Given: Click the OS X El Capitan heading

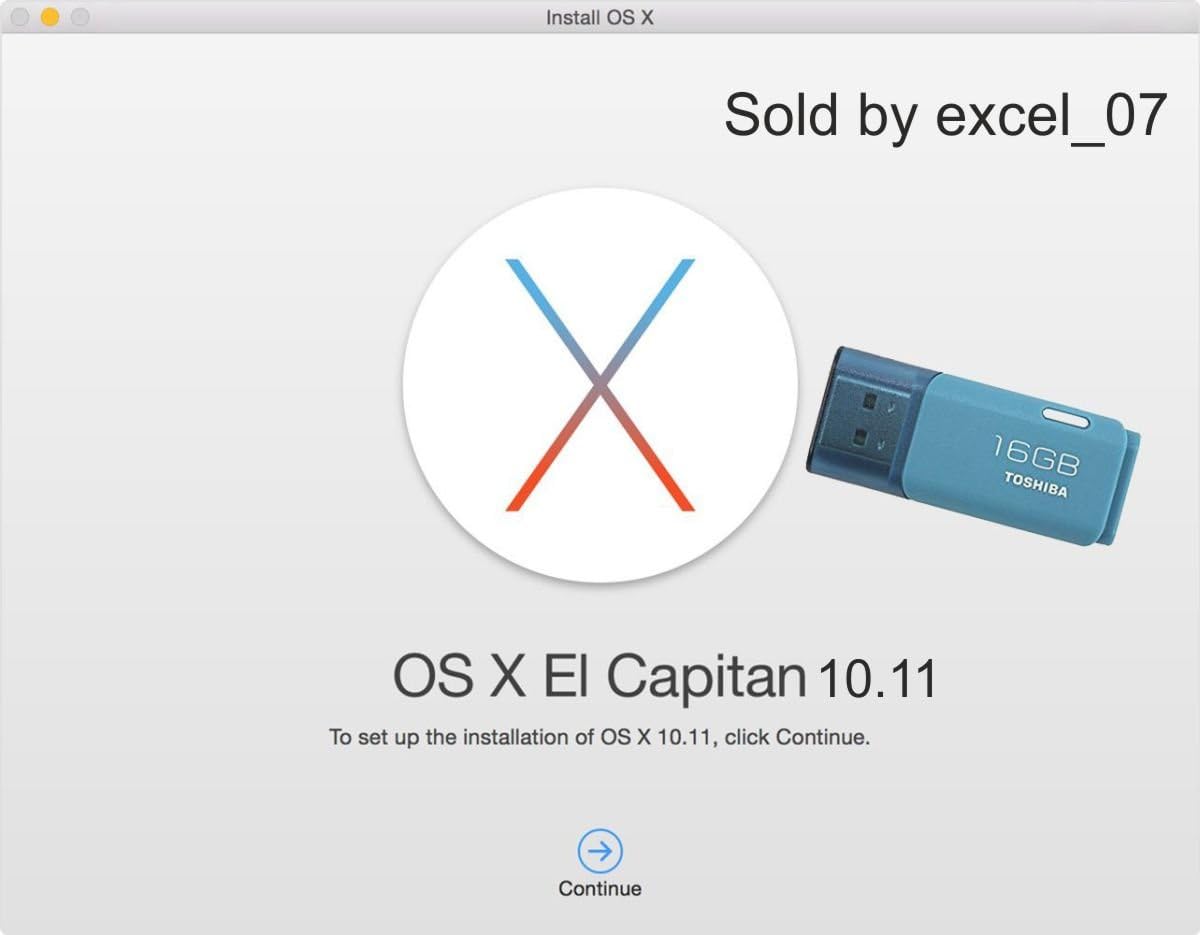Looking at the screenshot, I should click(599, 677).
